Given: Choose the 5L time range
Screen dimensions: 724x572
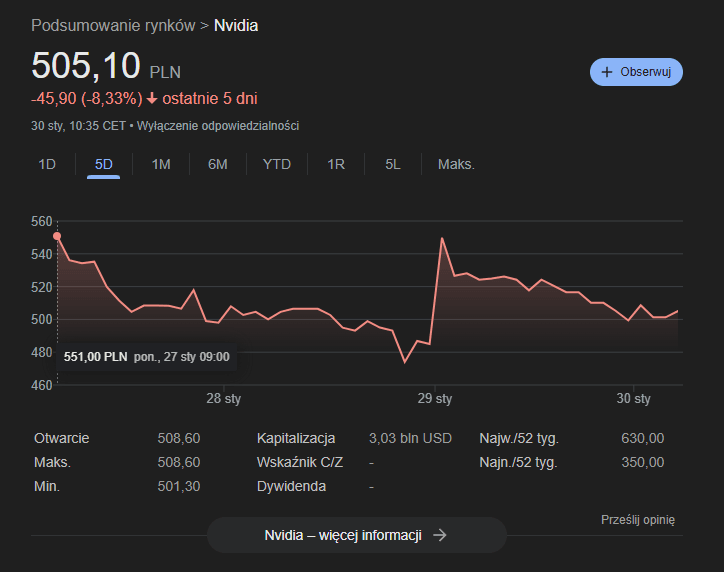Looking at the screenshot, I should pos(393,164).
